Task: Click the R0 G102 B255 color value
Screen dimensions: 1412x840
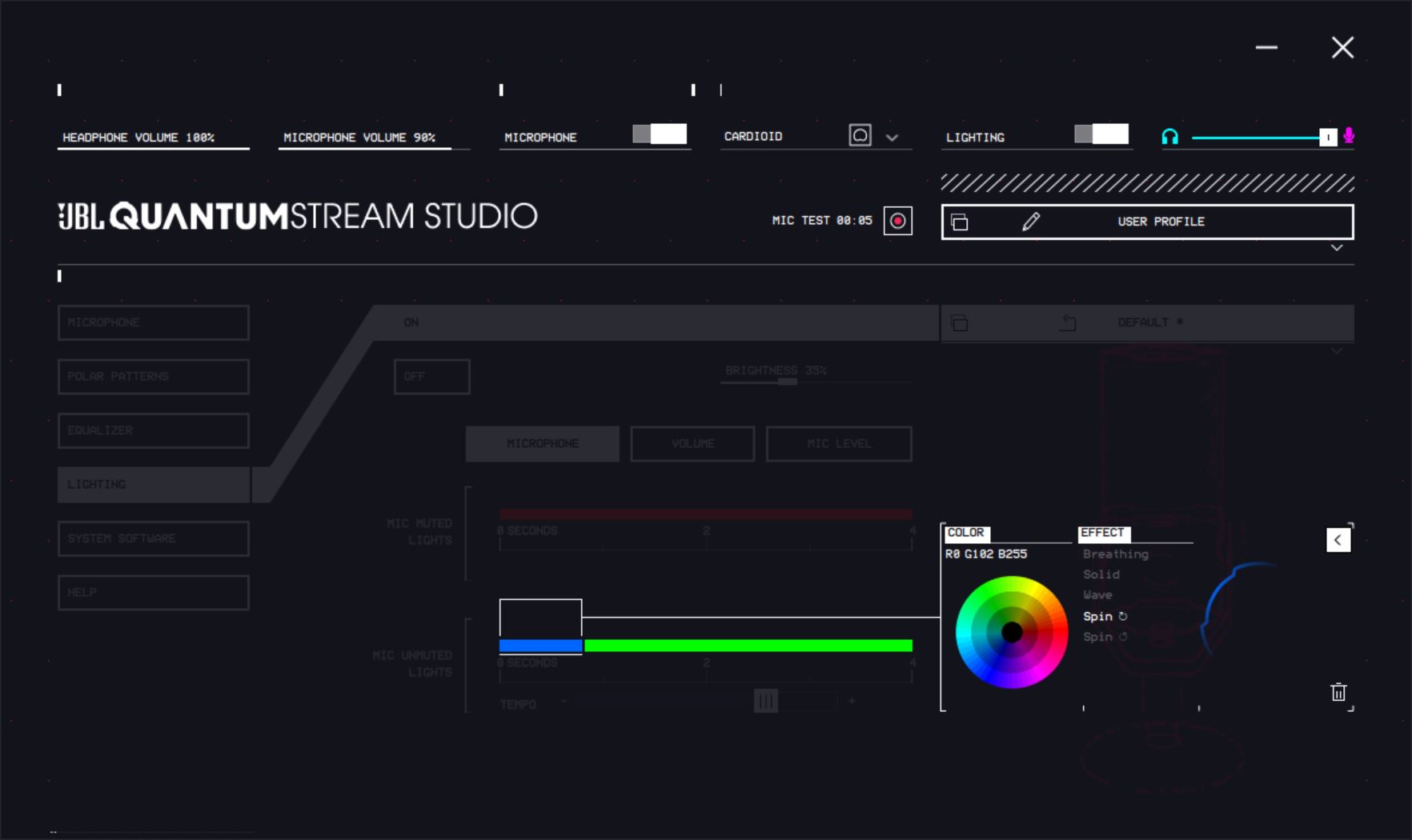Action: (x=986, y=554)
